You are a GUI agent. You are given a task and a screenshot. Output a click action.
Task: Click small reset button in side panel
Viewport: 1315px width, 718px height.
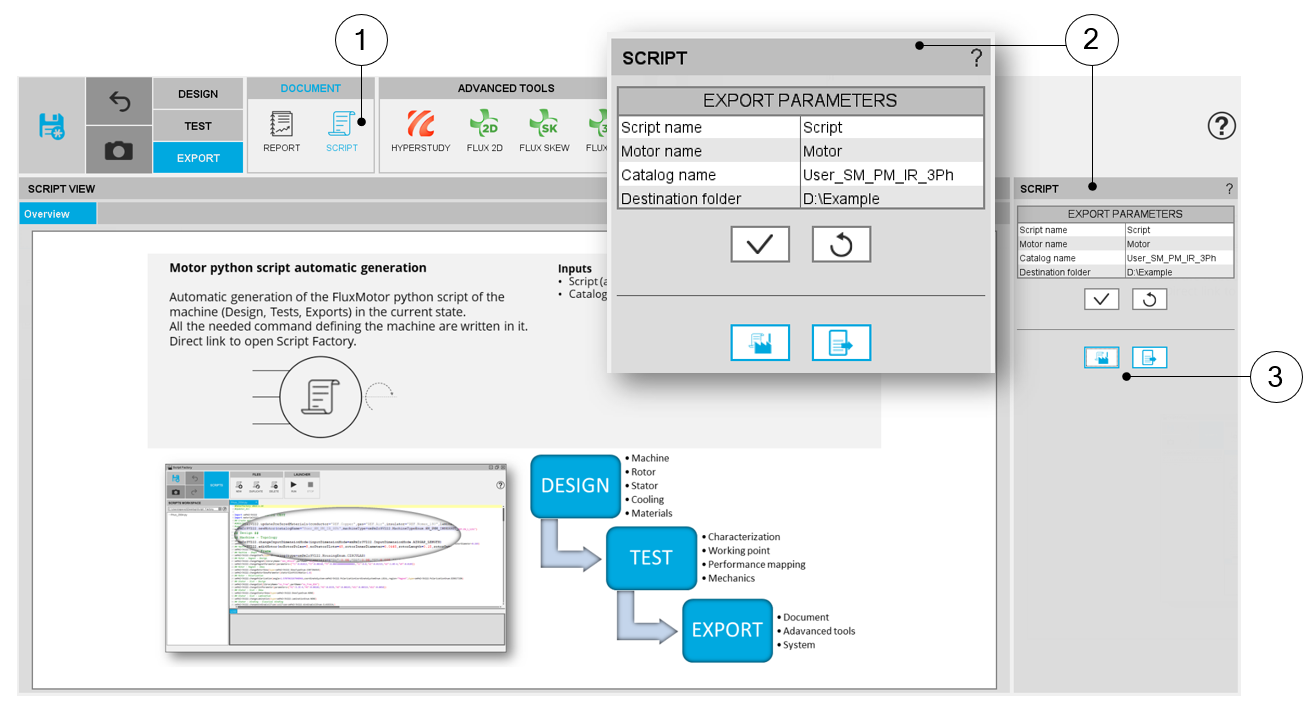coord(1149,299)
